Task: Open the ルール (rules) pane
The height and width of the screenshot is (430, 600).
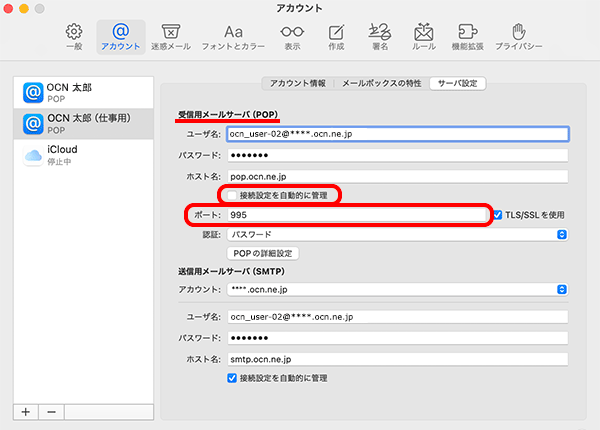Action: point(424,37)
